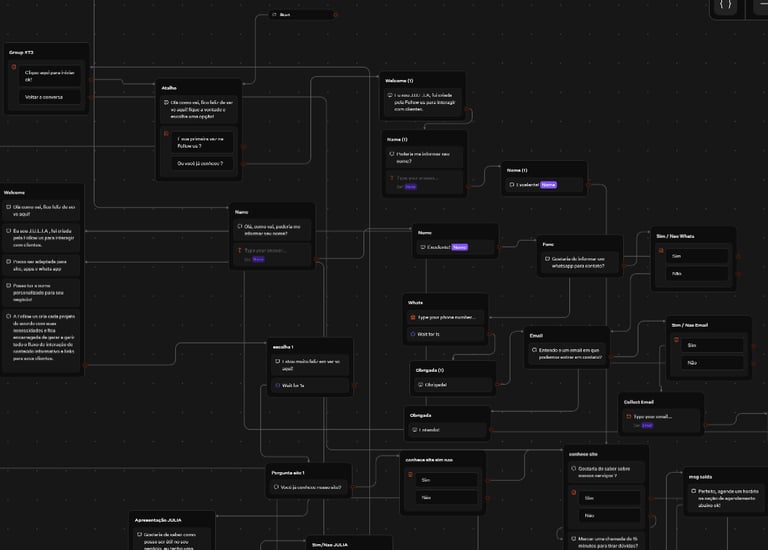The width and height of the screenshot is (768, 550).
Task: Choose 'Não' in Sim / Nao Whats
Action: pos(699,274)
